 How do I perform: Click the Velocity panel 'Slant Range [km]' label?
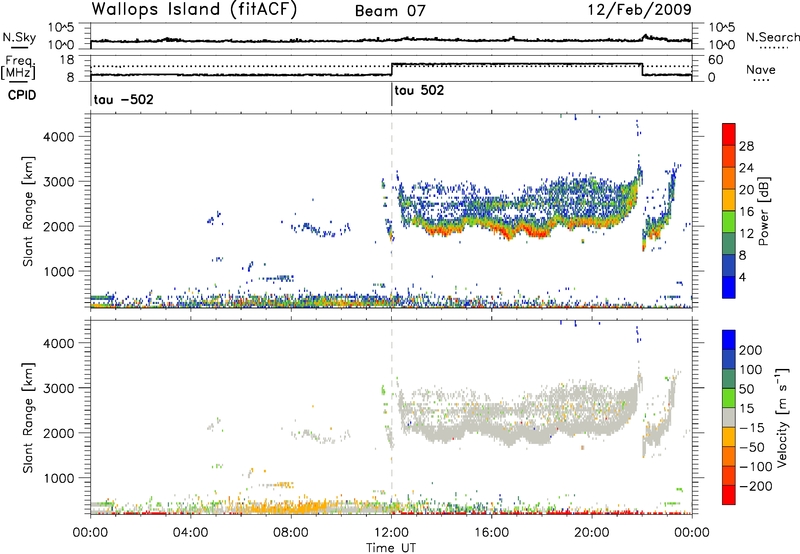(x=28, y=418)
